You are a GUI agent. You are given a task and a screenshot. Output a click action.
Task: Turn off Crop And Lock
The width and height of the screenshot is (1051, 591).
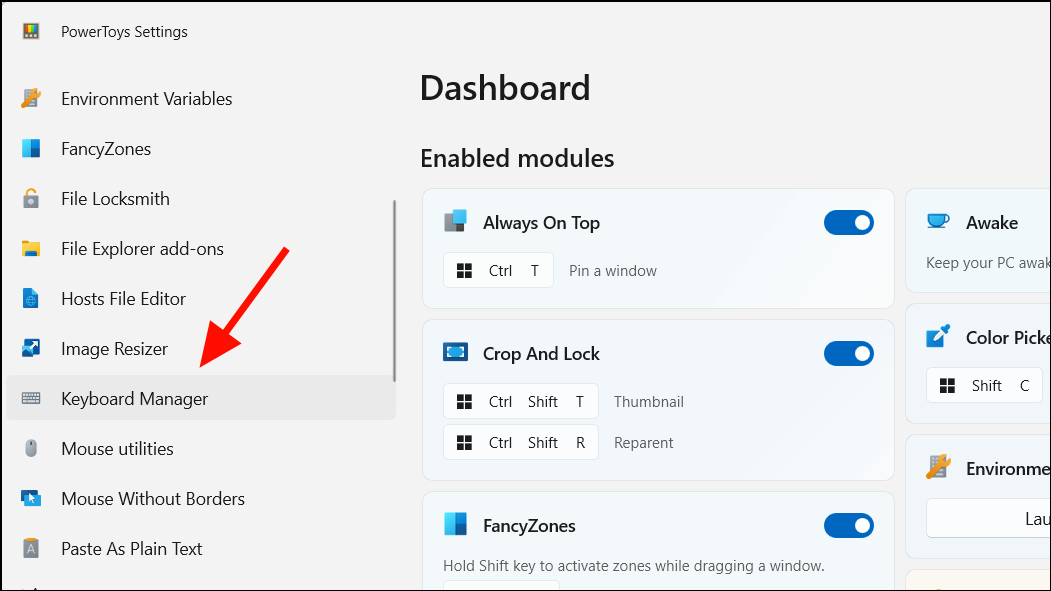[x=849, y=353]
